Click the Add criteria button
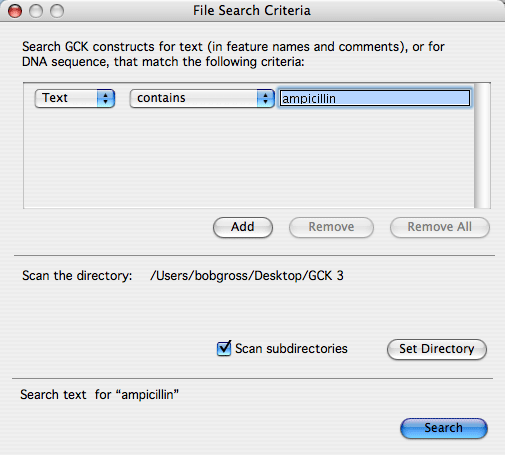 point(243,227)
